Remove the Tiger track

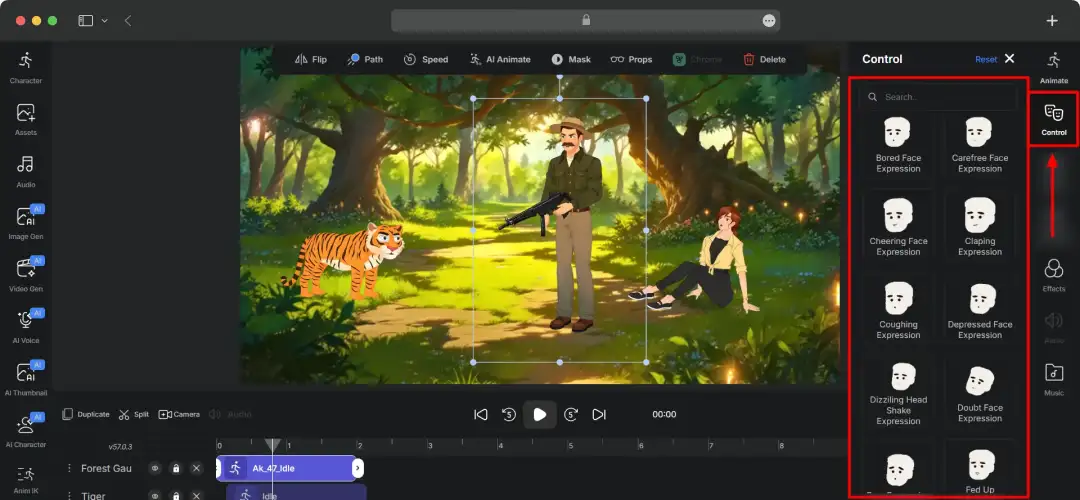pyautogui.click(x=196, y=495)
